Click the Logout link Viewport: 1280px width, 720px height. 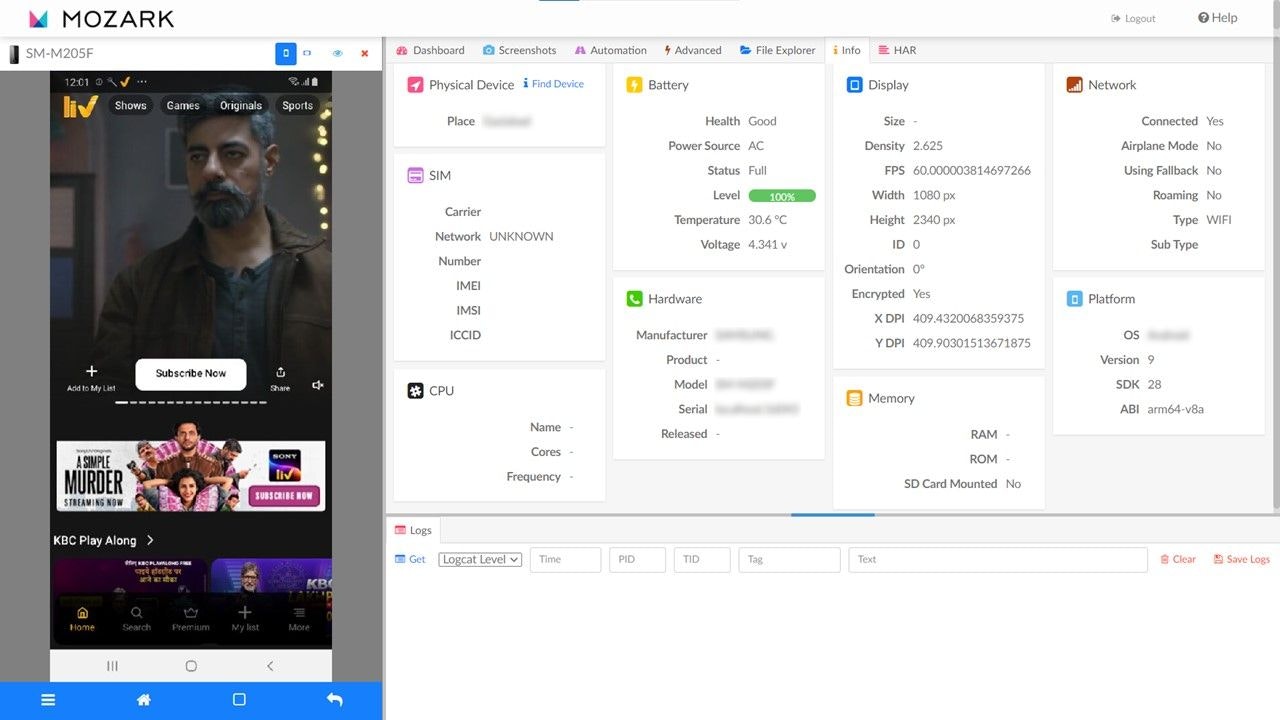tap(1133, 18)
